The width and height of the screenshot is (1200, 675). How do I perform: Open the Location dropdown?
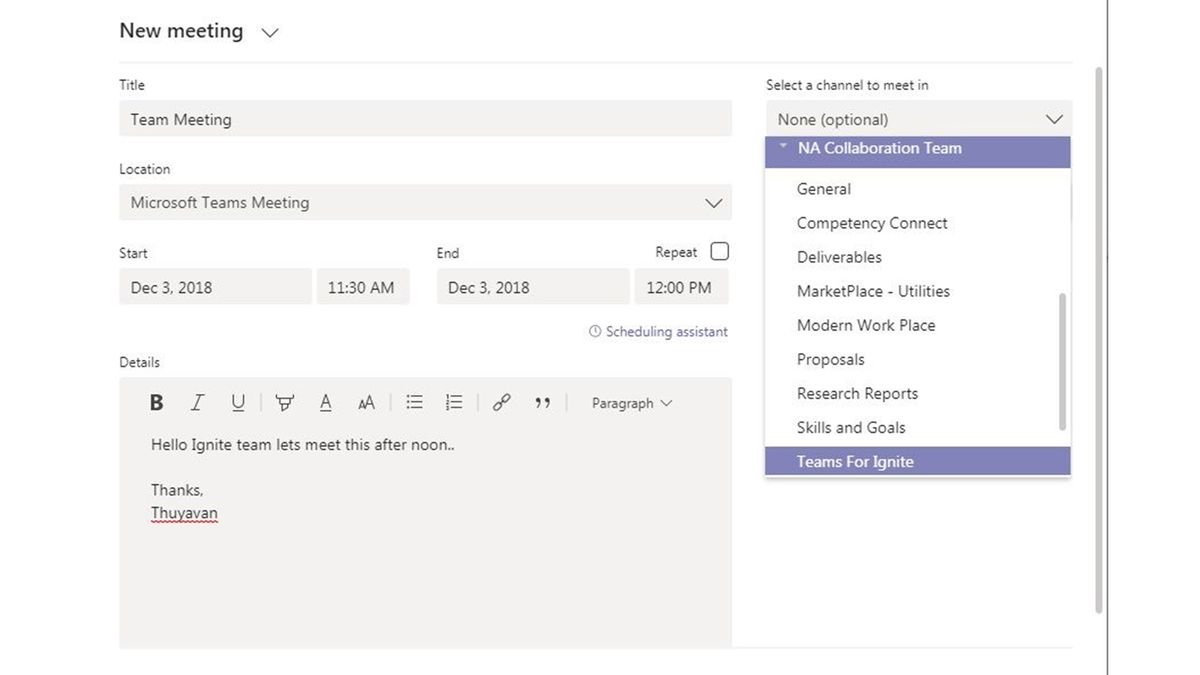(425, 202)
